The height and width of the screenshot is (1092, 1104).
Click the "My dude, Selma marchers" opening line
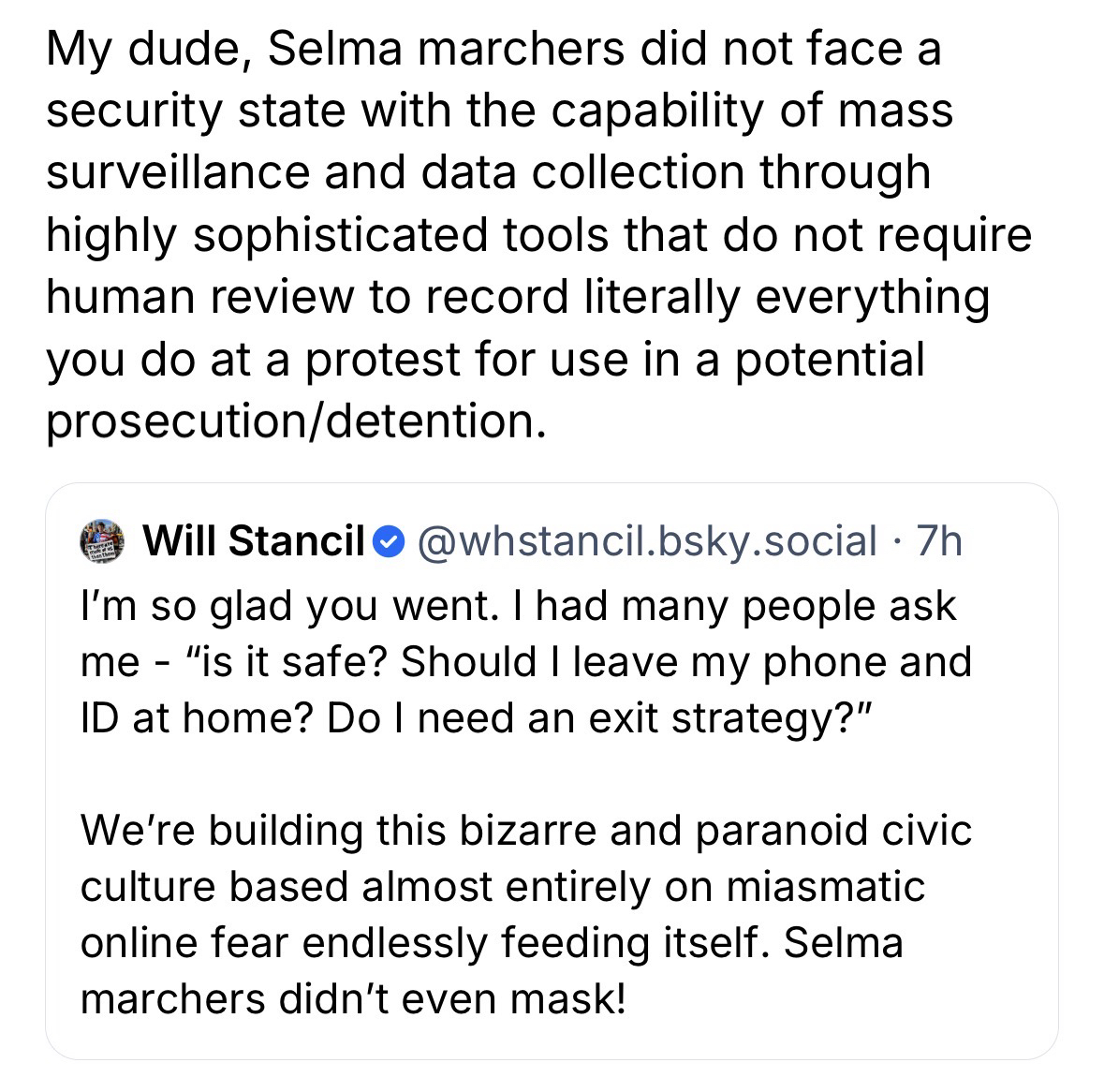coord(493,49)
